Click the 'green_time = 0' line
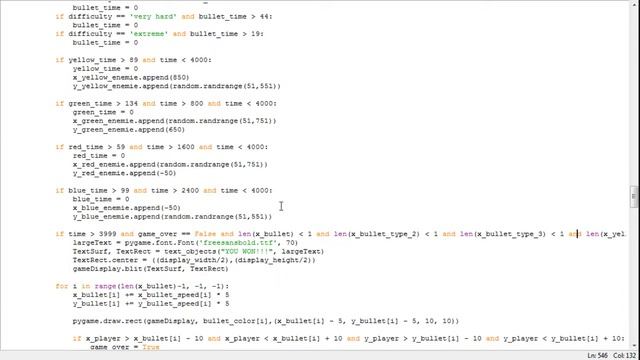The width and height of the screenshot is (640, 360). 103,112
